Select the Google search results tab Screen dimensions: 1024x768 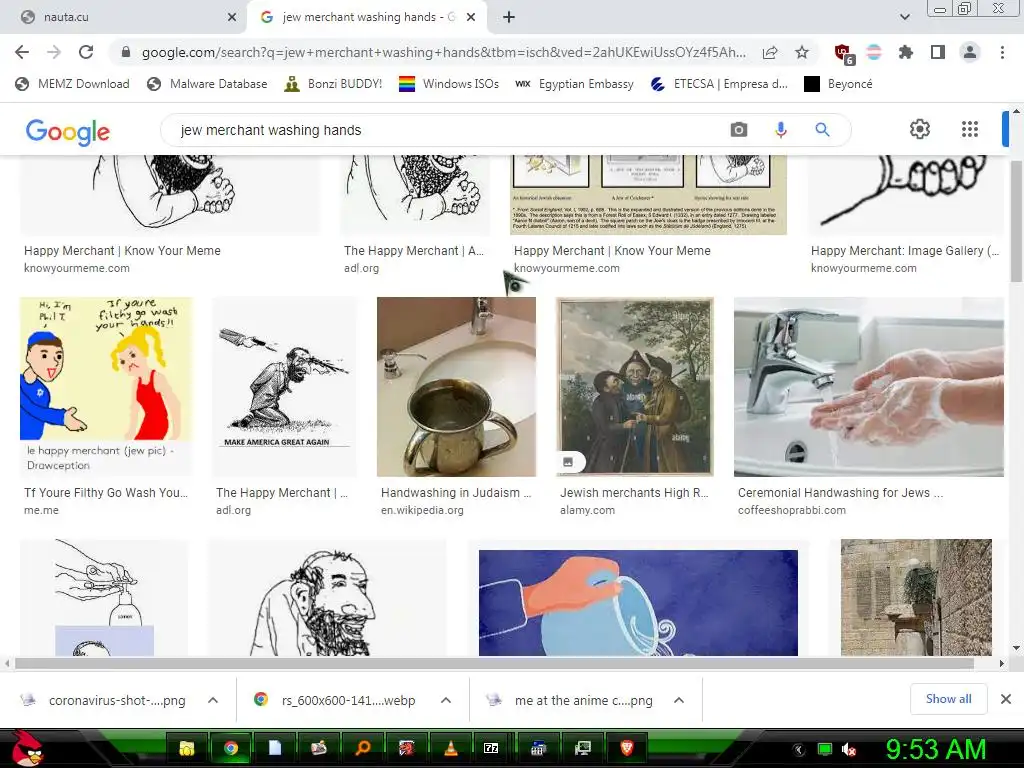(x=366, y=17)
